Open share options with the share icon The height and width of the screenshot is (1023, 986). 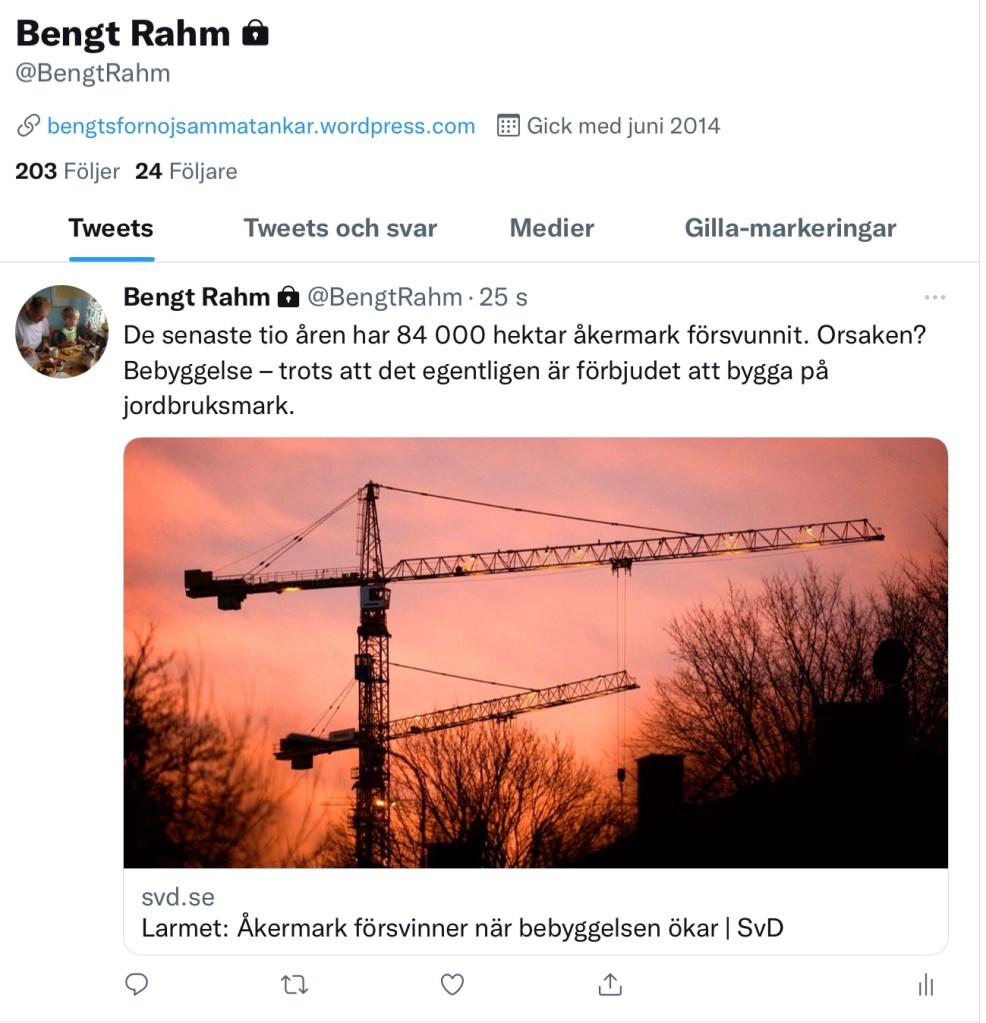[x=610, y=985]
